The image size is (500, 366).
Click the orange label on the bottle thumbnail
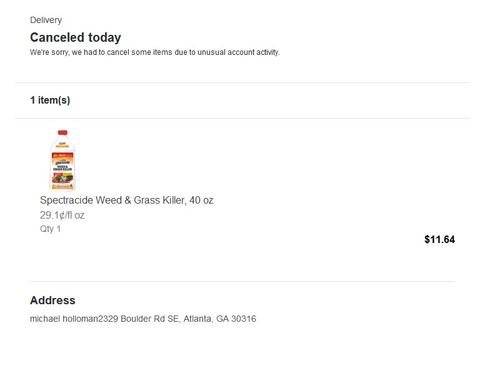coord(62,170)
